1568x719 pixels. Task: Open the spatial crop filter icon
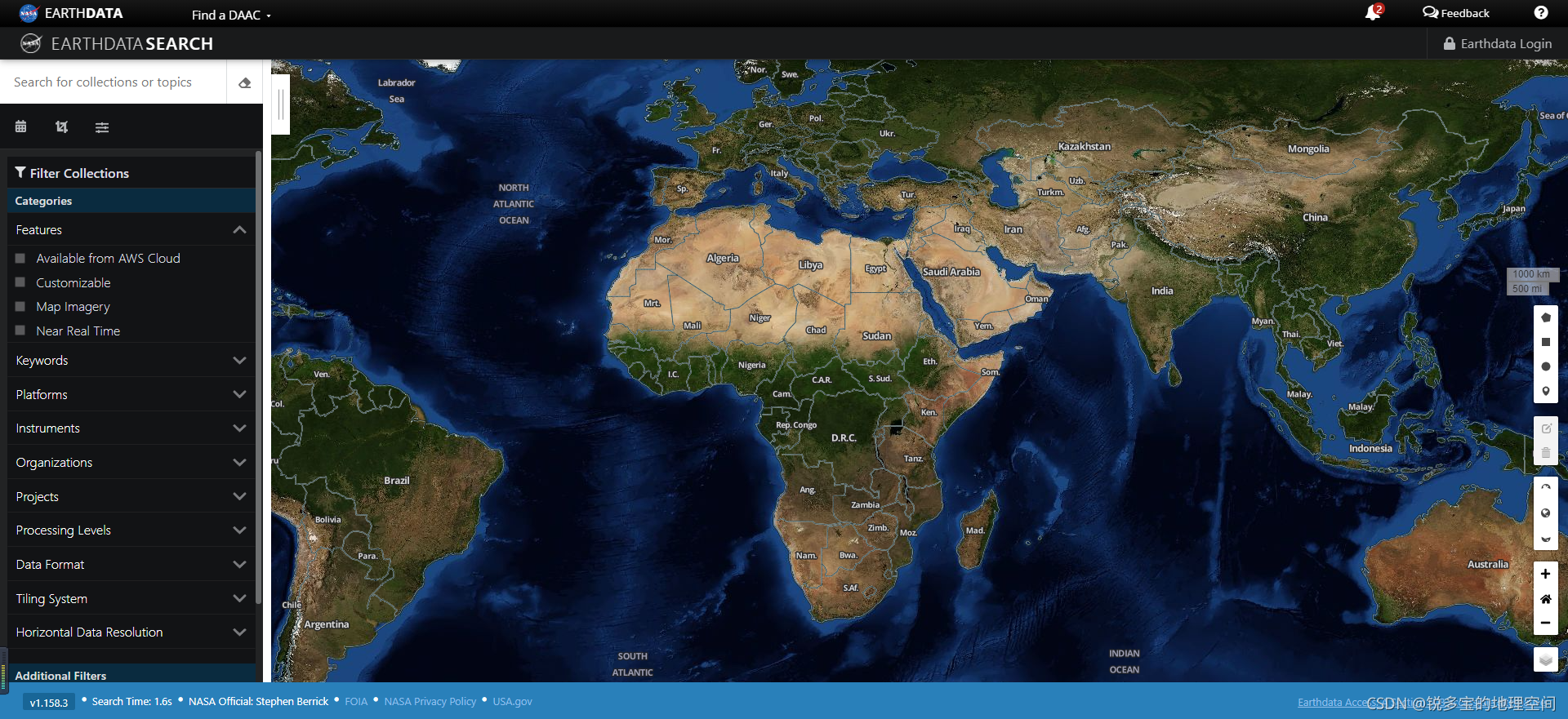pyautogui.click(x=61, y=126)
